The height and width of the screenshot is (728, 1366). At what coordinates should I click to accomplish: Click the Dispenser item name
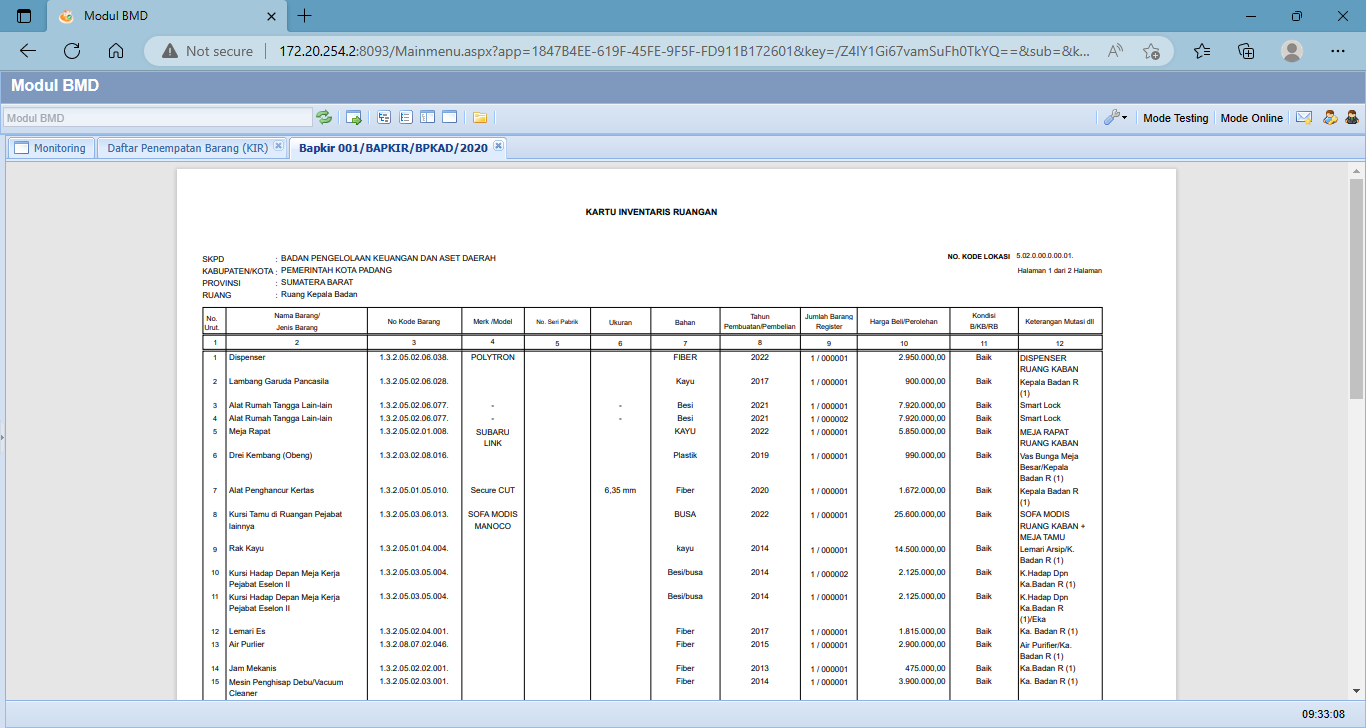pyautogui.click(x=247, y=357)
